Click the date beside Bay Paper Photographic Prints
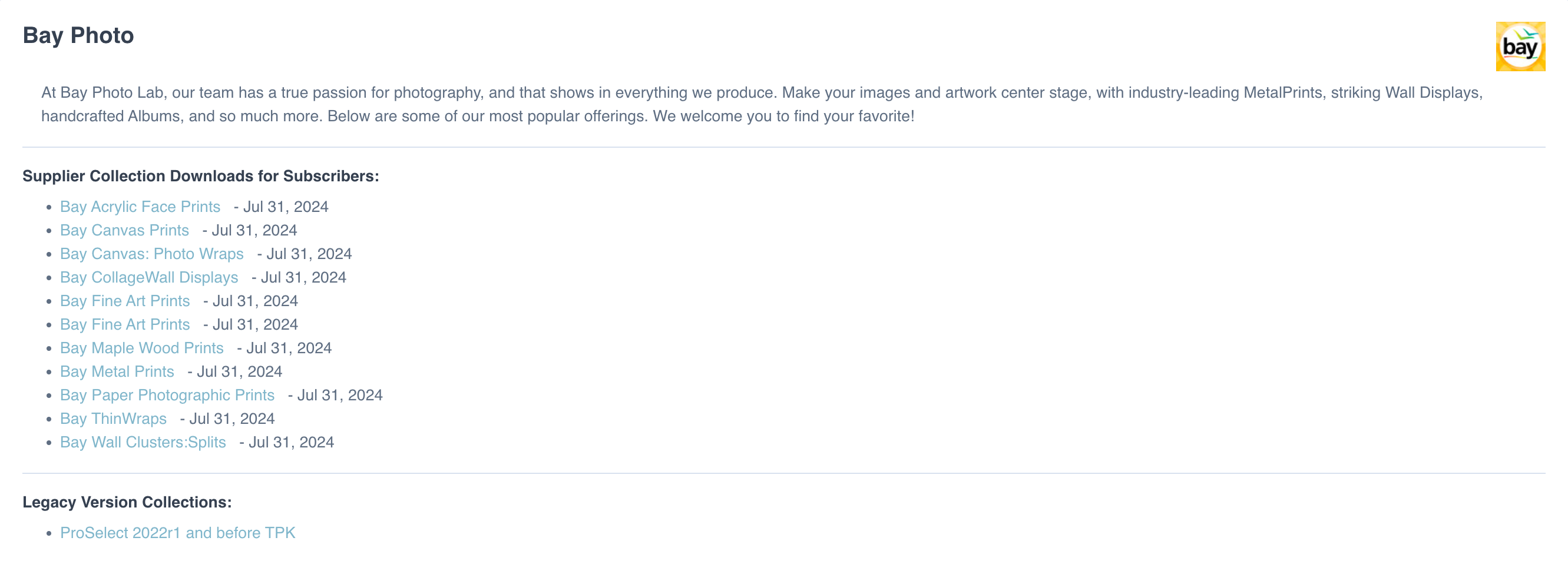Screen dimensions: 1568x584 click(x=340, y=396)
